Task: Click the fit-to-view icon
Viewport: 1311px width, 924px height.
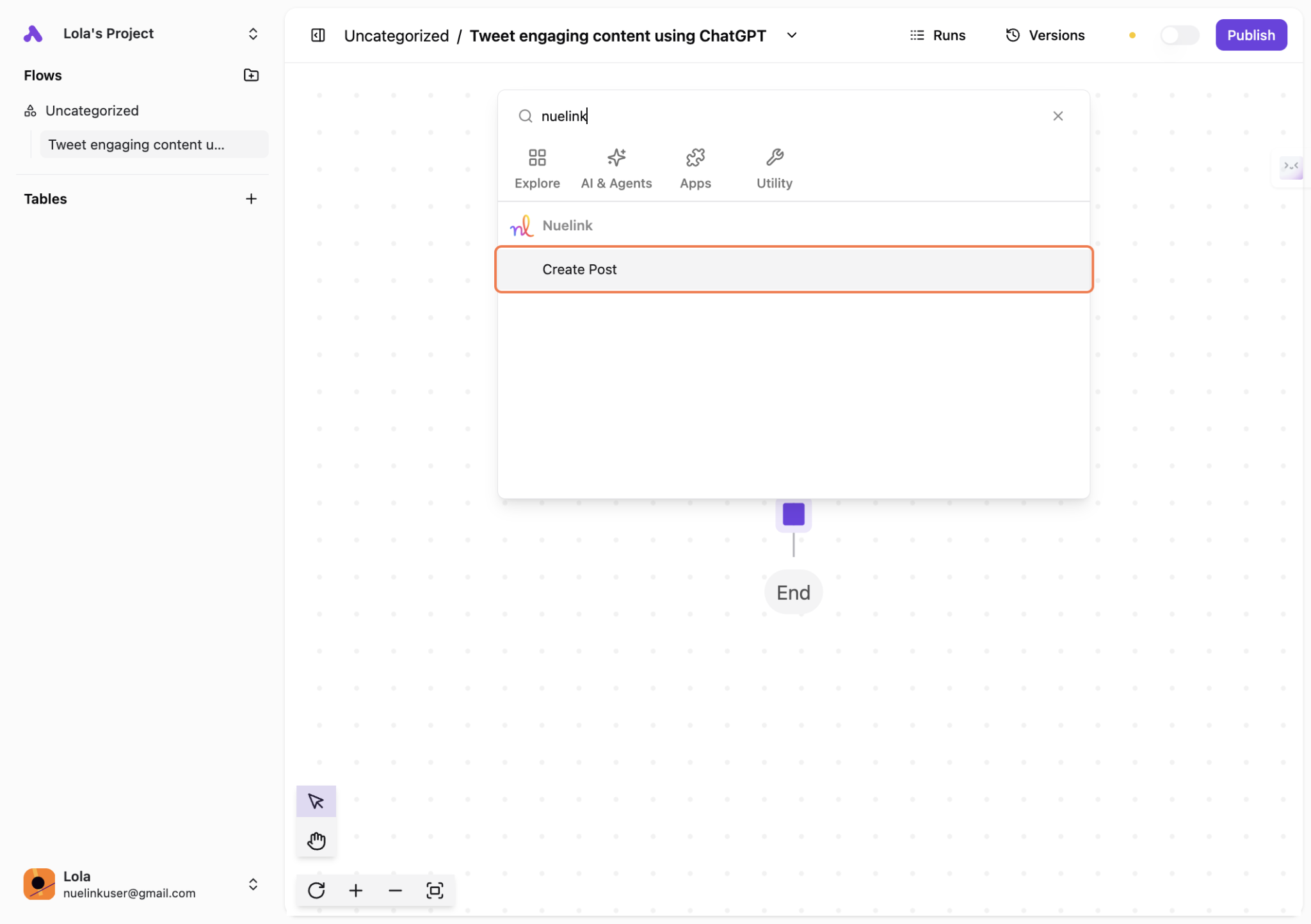Action: [435, 890]
